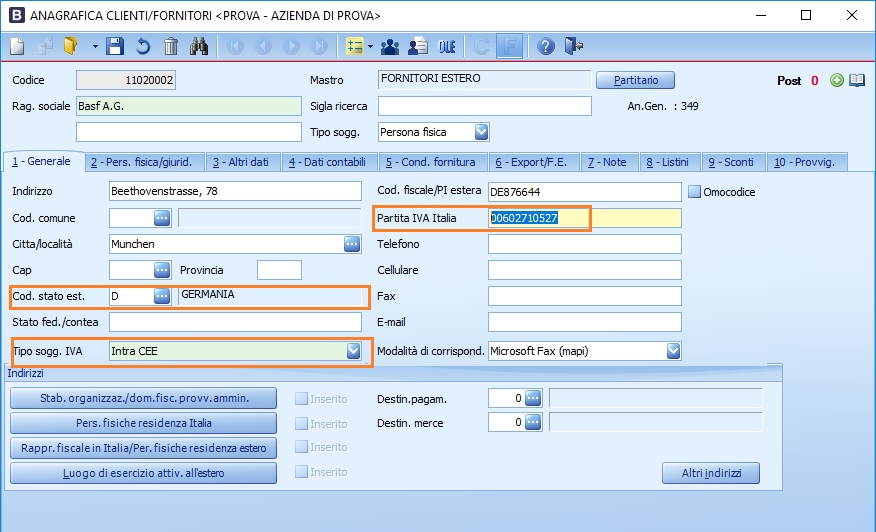Viewport: 876px width, 532px height.
Task: Click the OLE toolbar icon
Action: tap(447, 46)
